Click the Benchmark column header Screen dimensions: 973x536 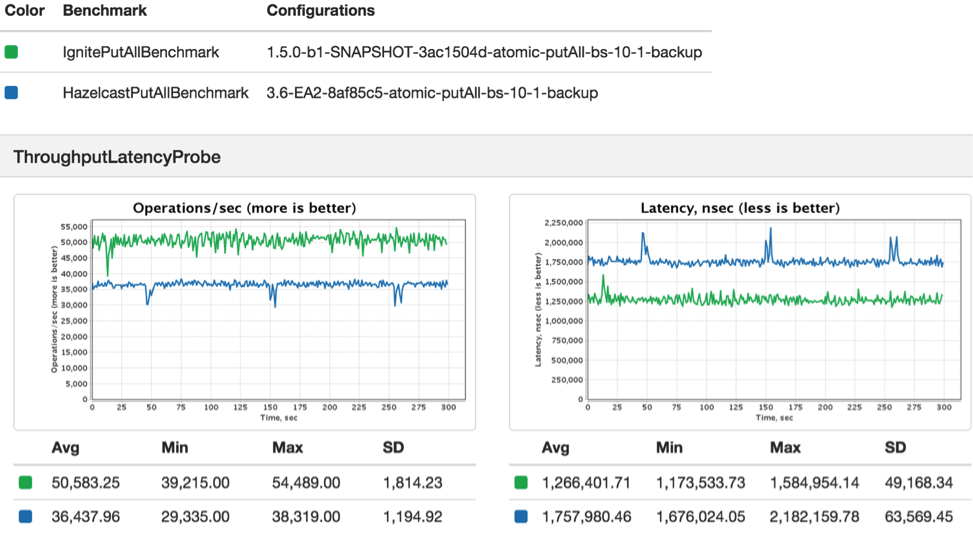click(x=105, y=11)
